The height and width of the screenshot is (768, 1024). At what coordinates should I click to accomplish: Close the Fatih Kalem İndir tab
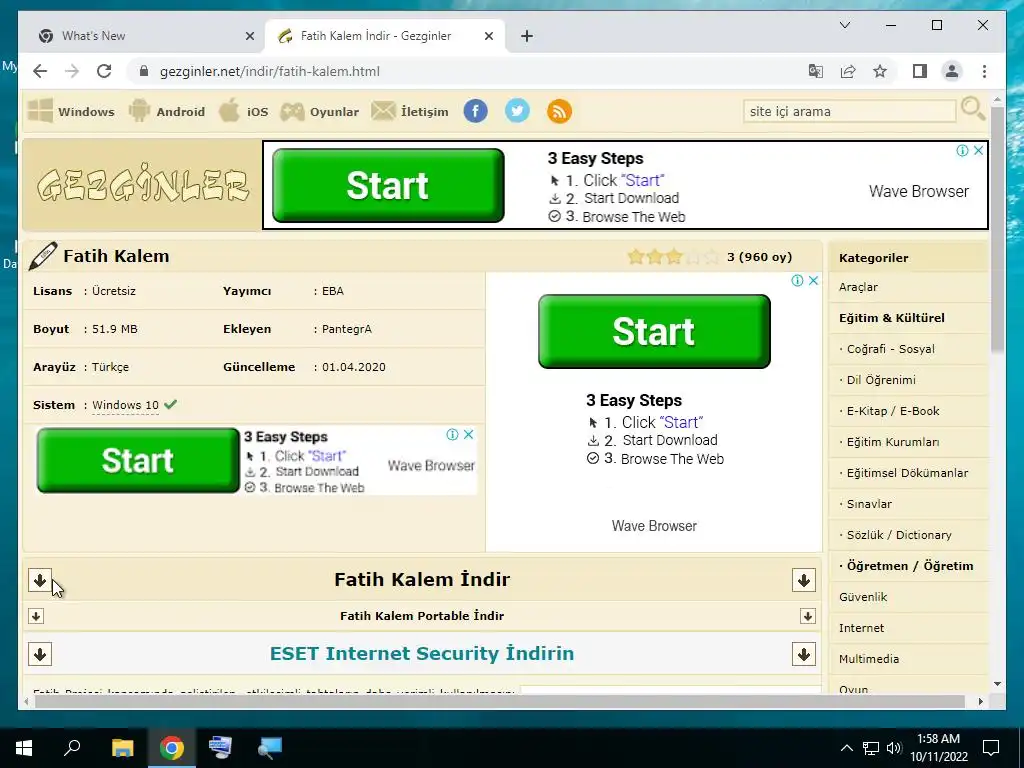[488, 36]
